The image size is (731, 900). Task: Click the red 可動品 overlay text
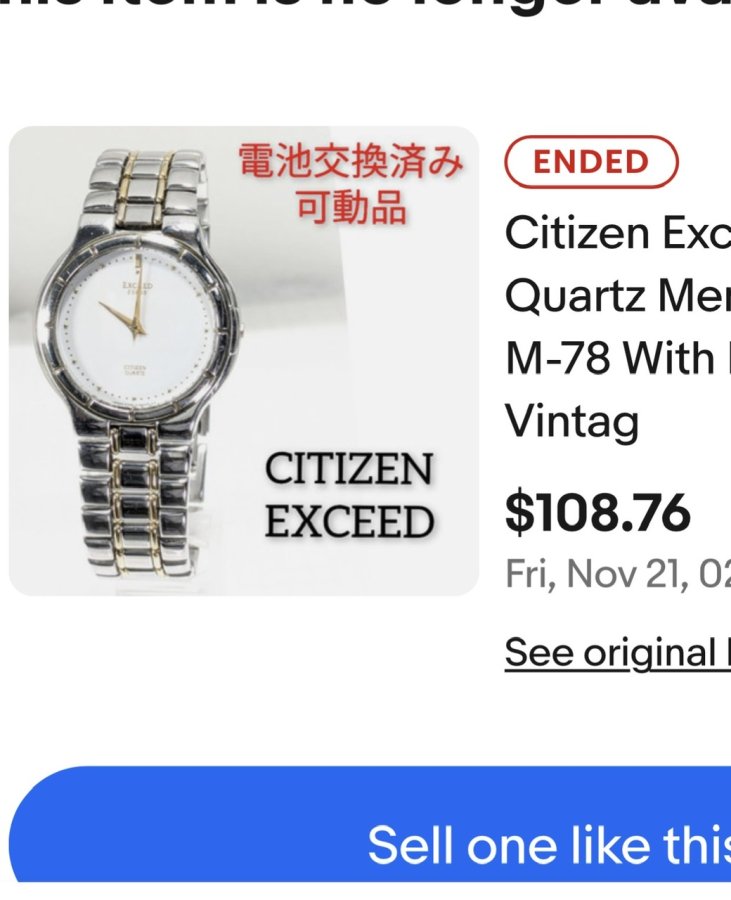point(351,206)
